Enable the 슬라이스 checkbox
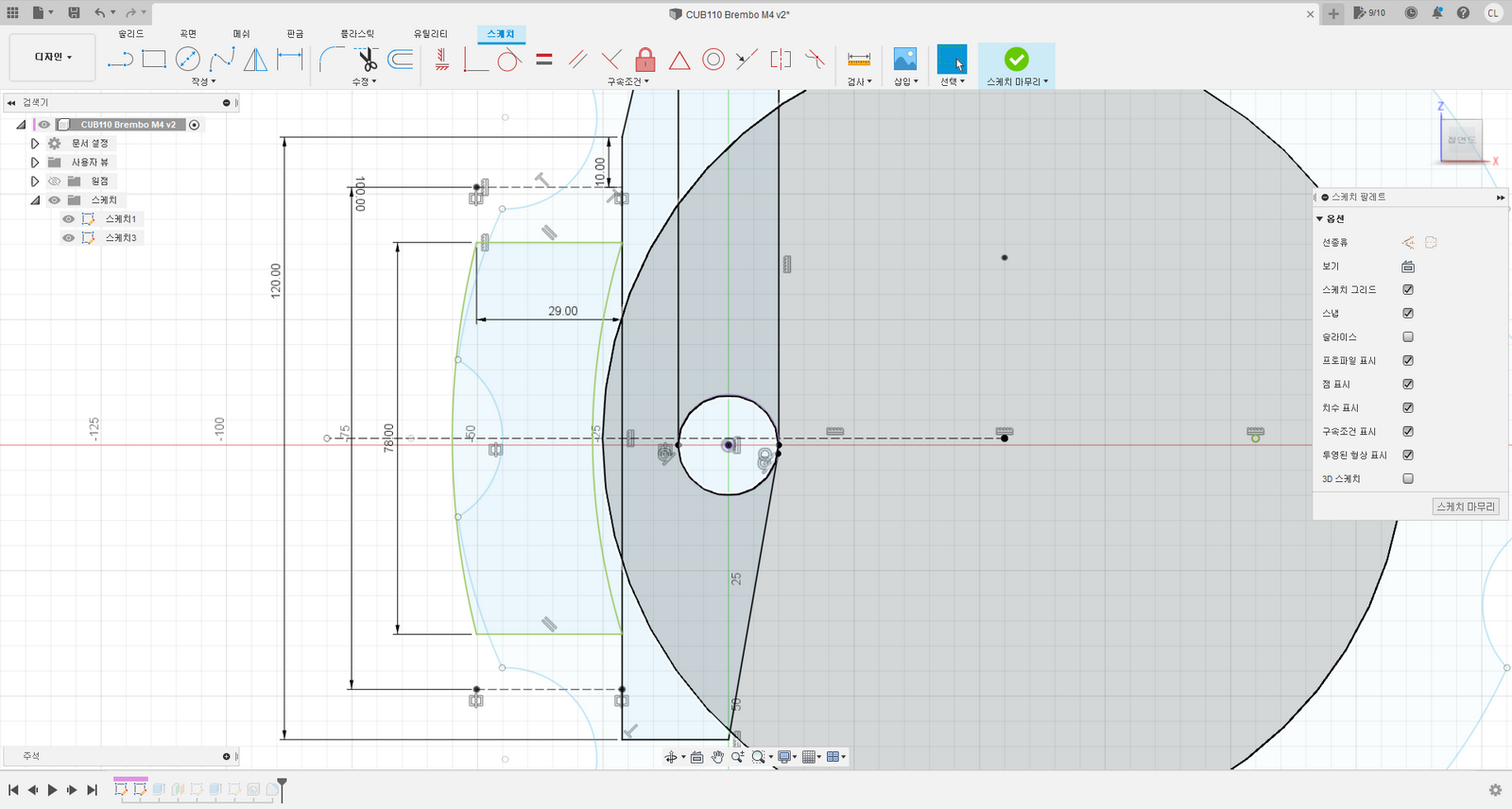 click(x=1408, y=336)
